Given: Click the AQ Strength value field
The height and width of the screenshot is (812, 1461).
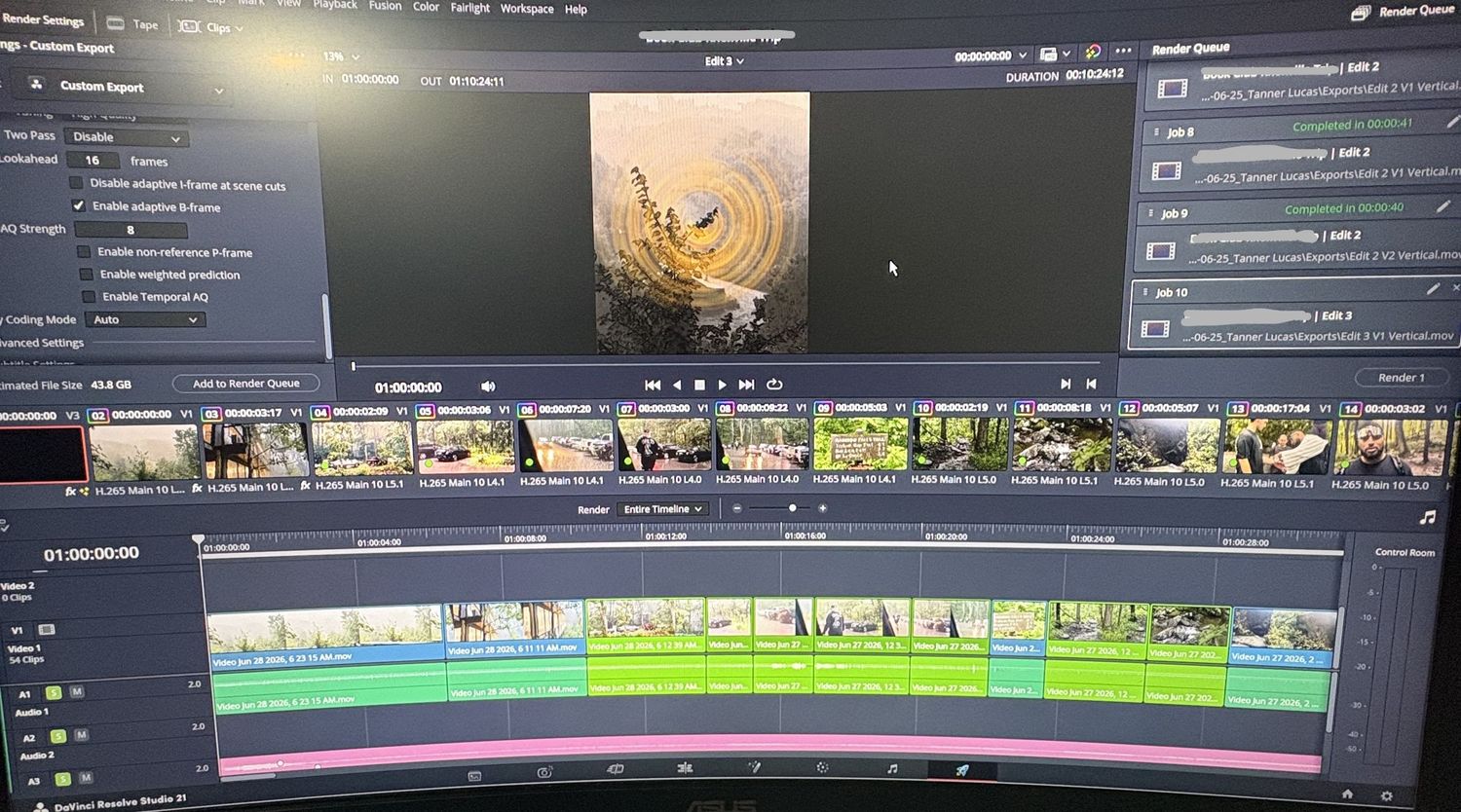Looking at the screenshot, I should 131,230.
